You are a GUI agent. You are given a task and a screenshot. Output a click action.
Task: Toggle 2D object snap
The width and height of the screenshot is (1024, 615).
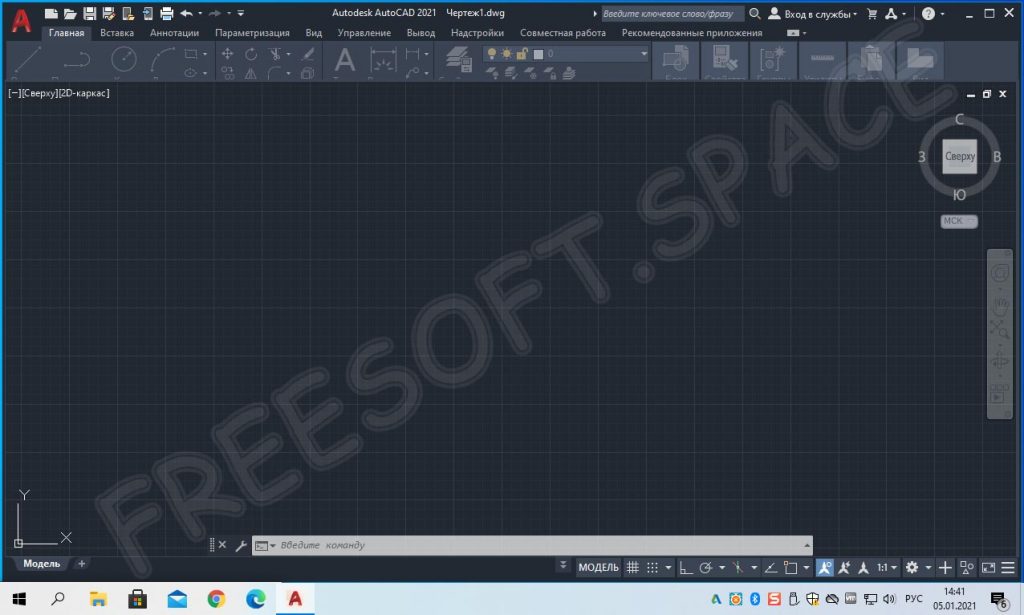point(790,567)
